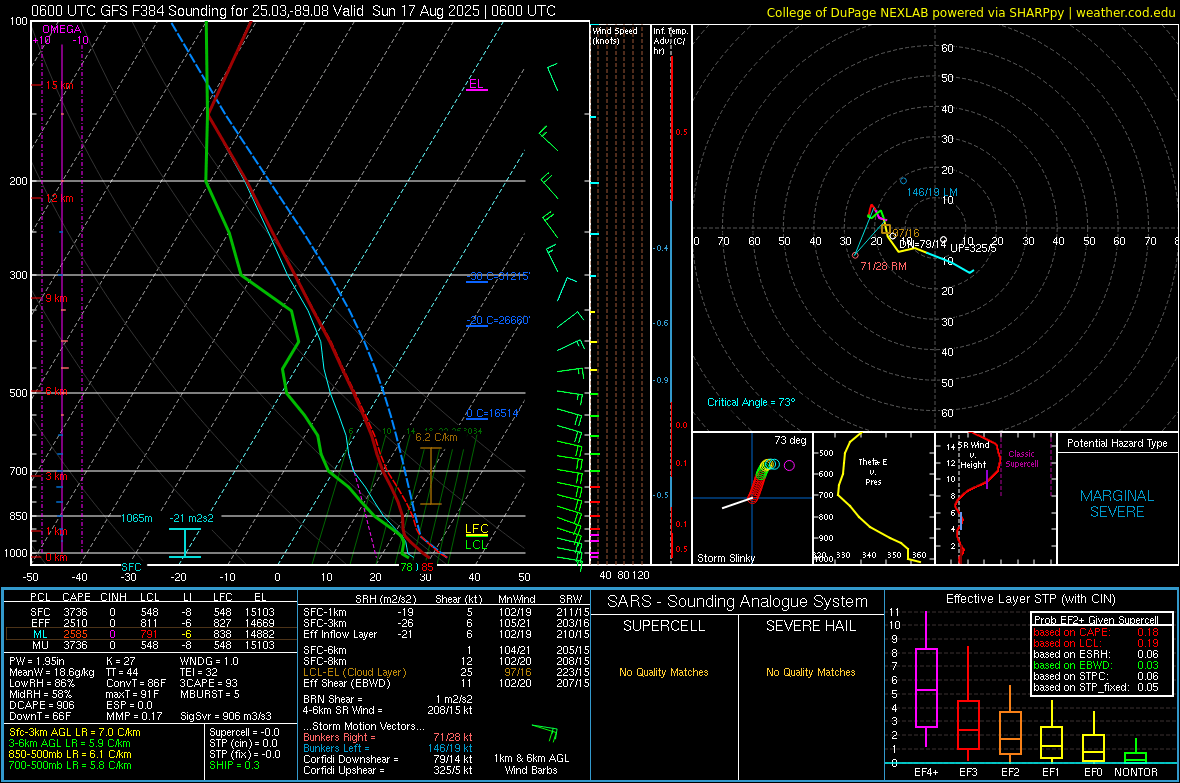Click the weather.cod.edu NEXLAB credit text

(x=970, y=12)
